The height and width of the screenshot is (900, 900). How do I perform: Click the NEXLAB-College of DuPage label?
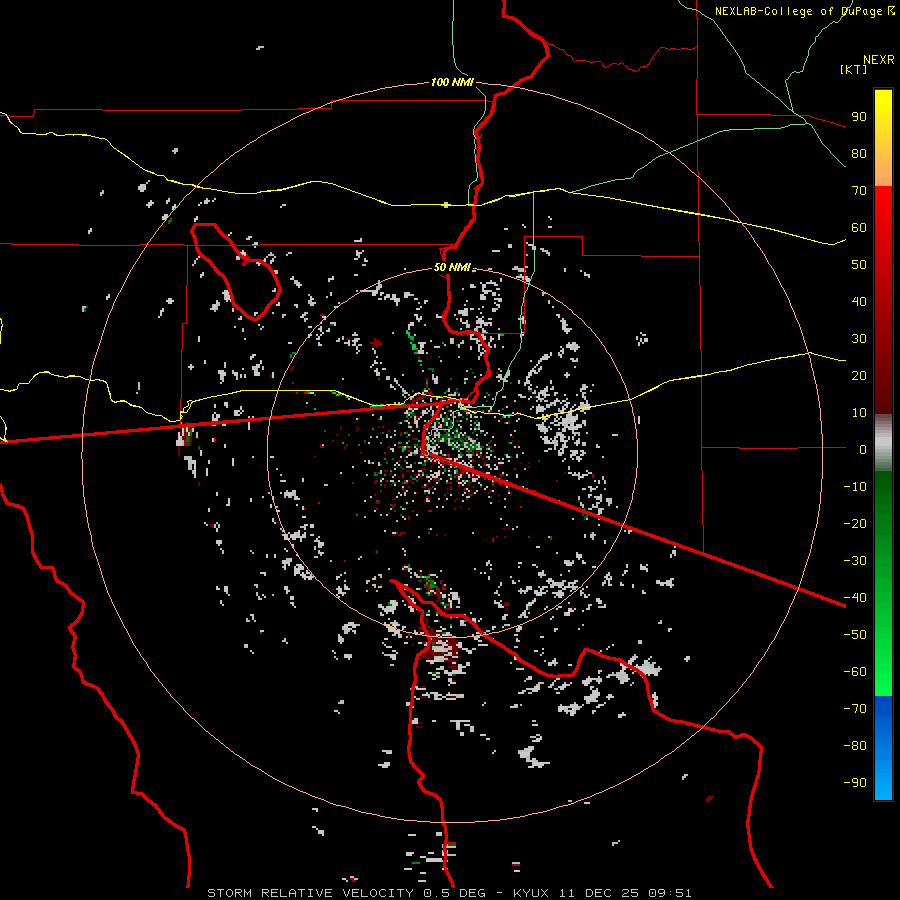tap(805, 11)
